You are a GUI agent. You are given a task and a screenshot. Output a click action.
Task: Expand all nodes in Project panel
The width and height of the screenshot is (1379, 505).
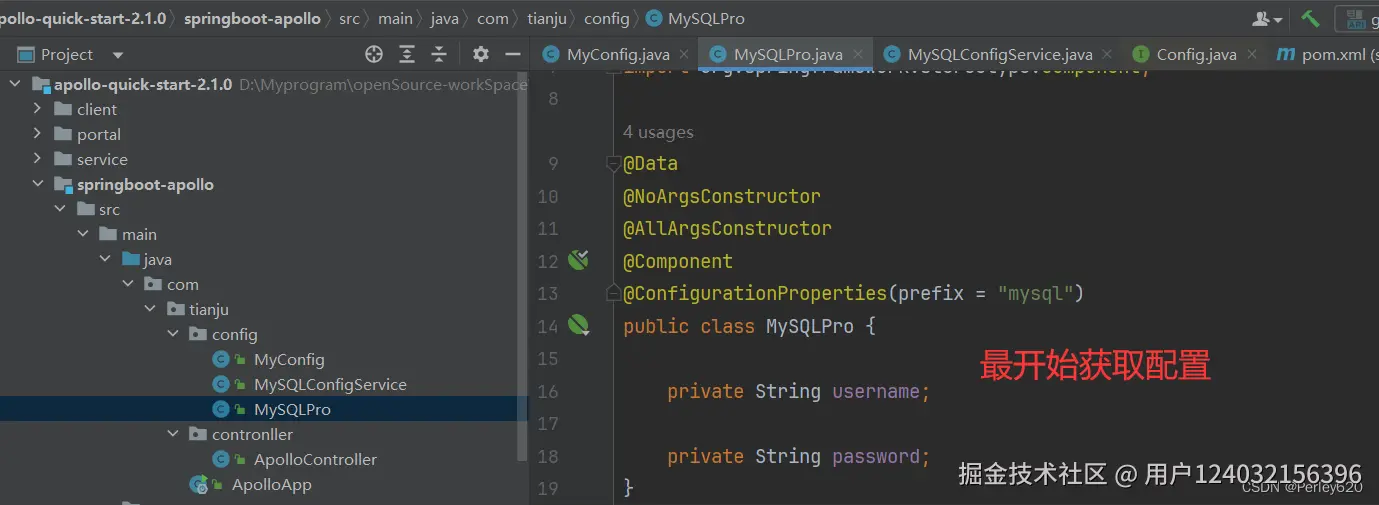click(x=407, y=54)
